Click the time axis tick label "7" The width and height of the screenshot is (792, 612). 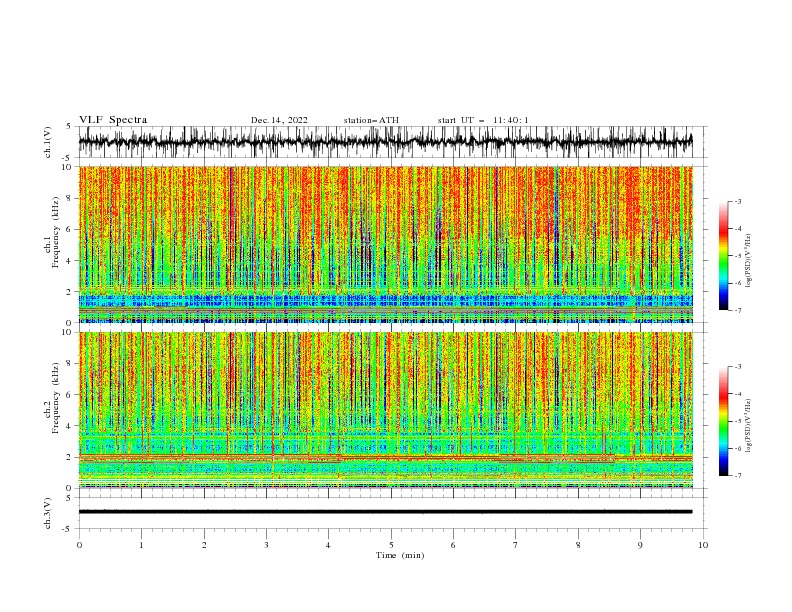(x=516, y=545)
